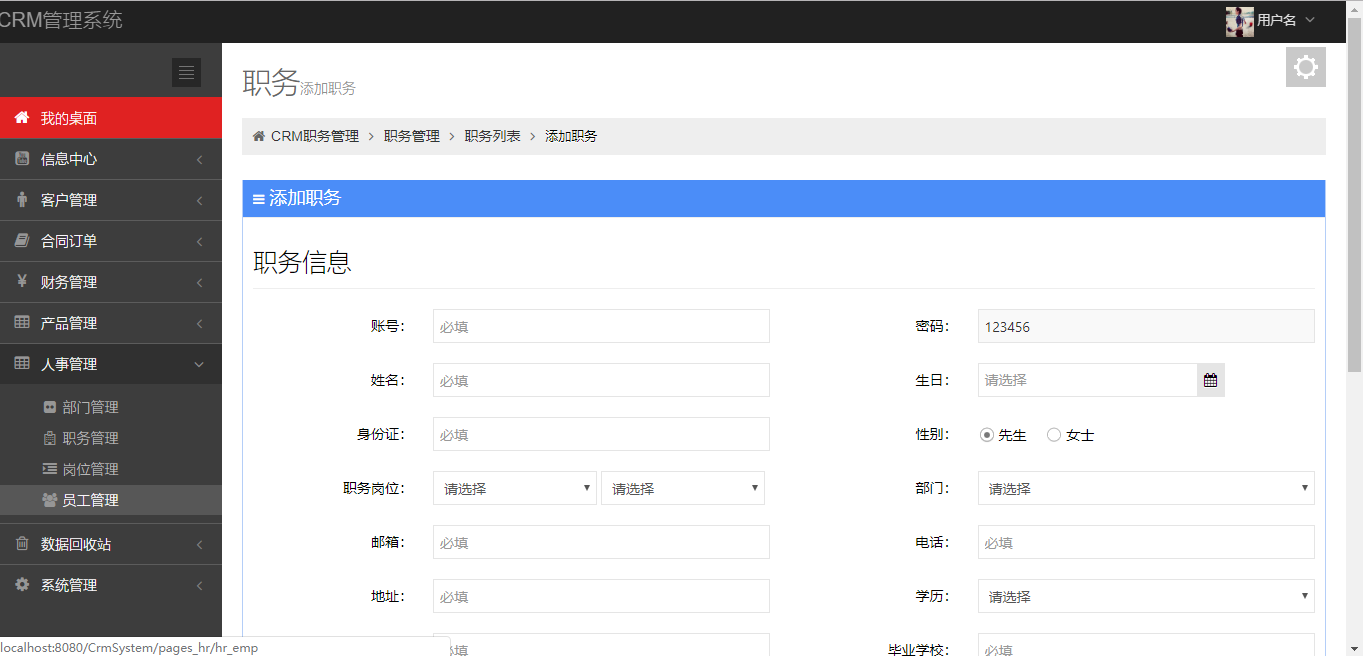1363x656 pixels.
Task: Open 合同订单 menu item
Action: pyautogui.click(x=111, y=241)
